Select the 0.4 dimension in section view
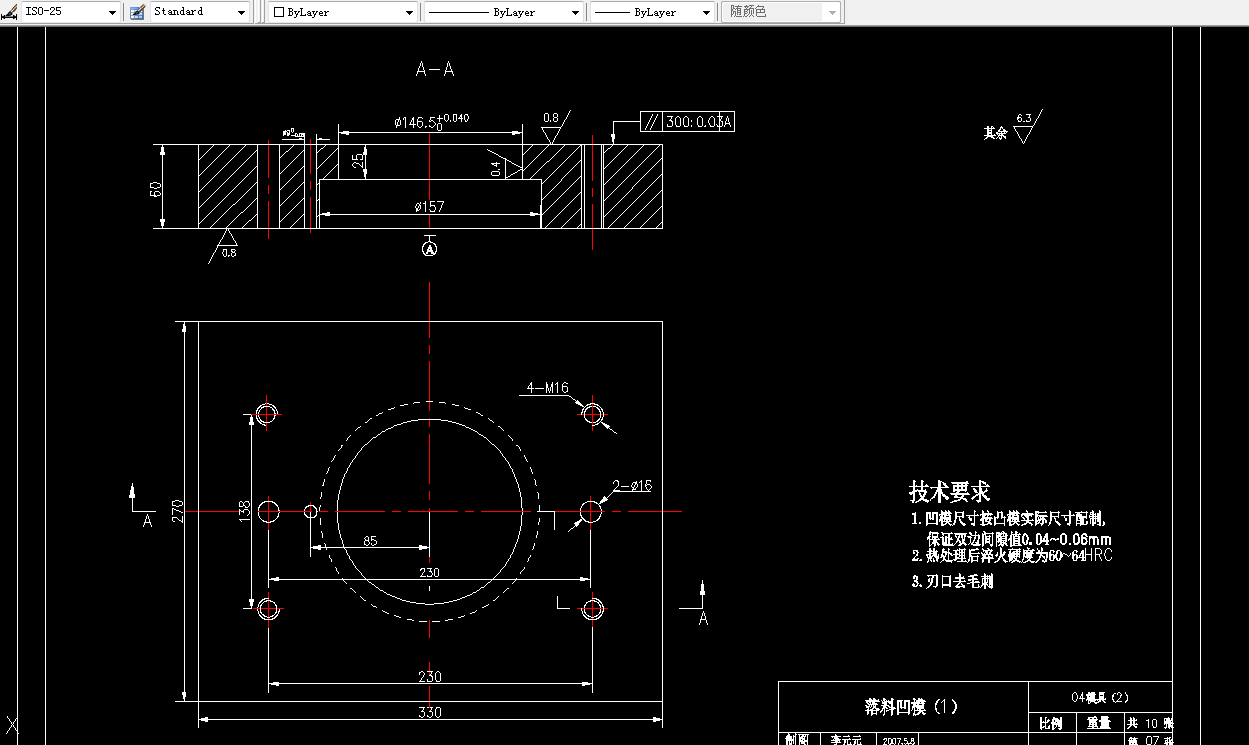This screenshot has height=745, width=1249. (496, 168)
